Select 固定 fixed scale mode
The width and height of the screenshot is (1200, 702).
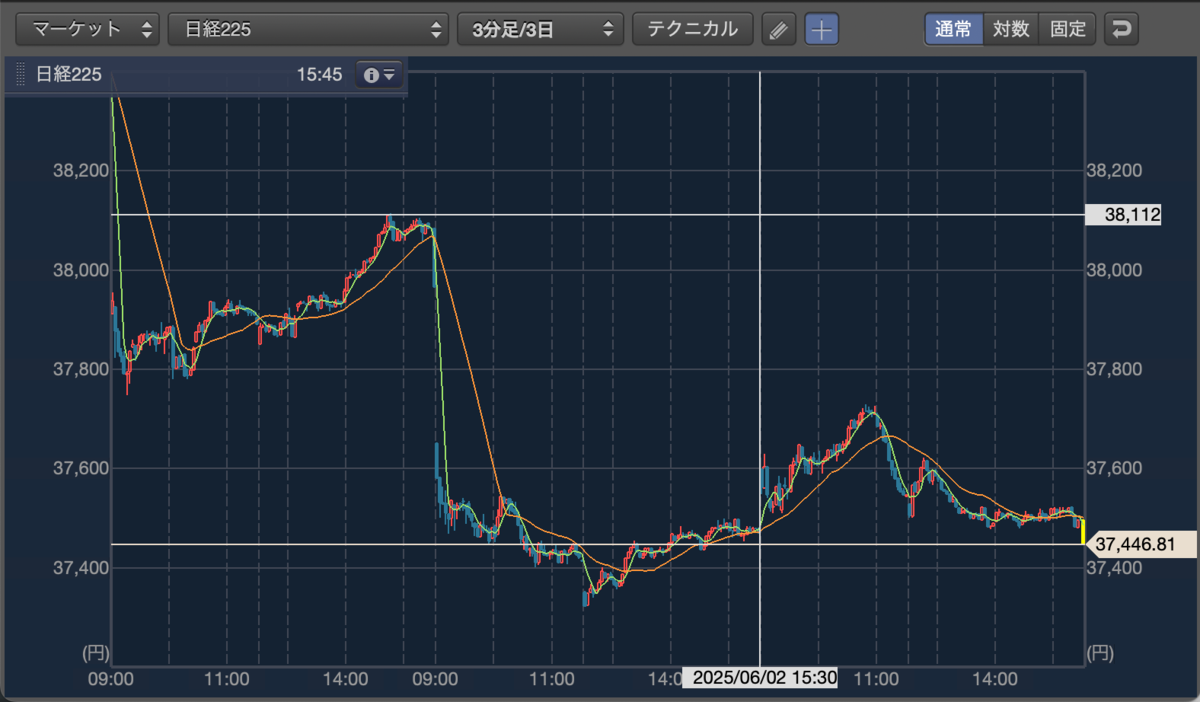click(1068, 29)
